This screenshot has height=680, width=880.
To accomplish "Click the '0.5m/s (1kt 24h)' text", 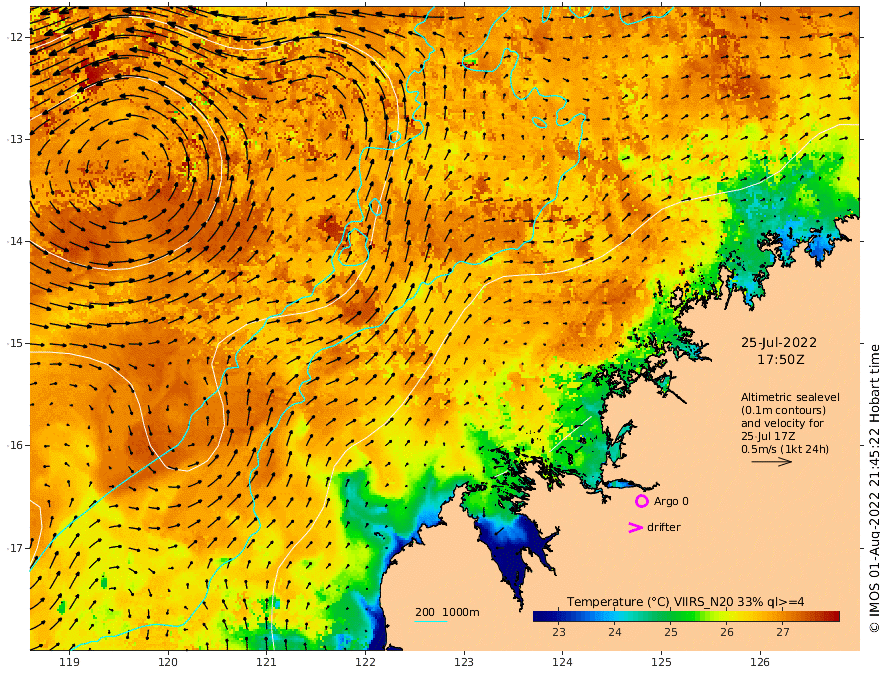I will point(785,449).
